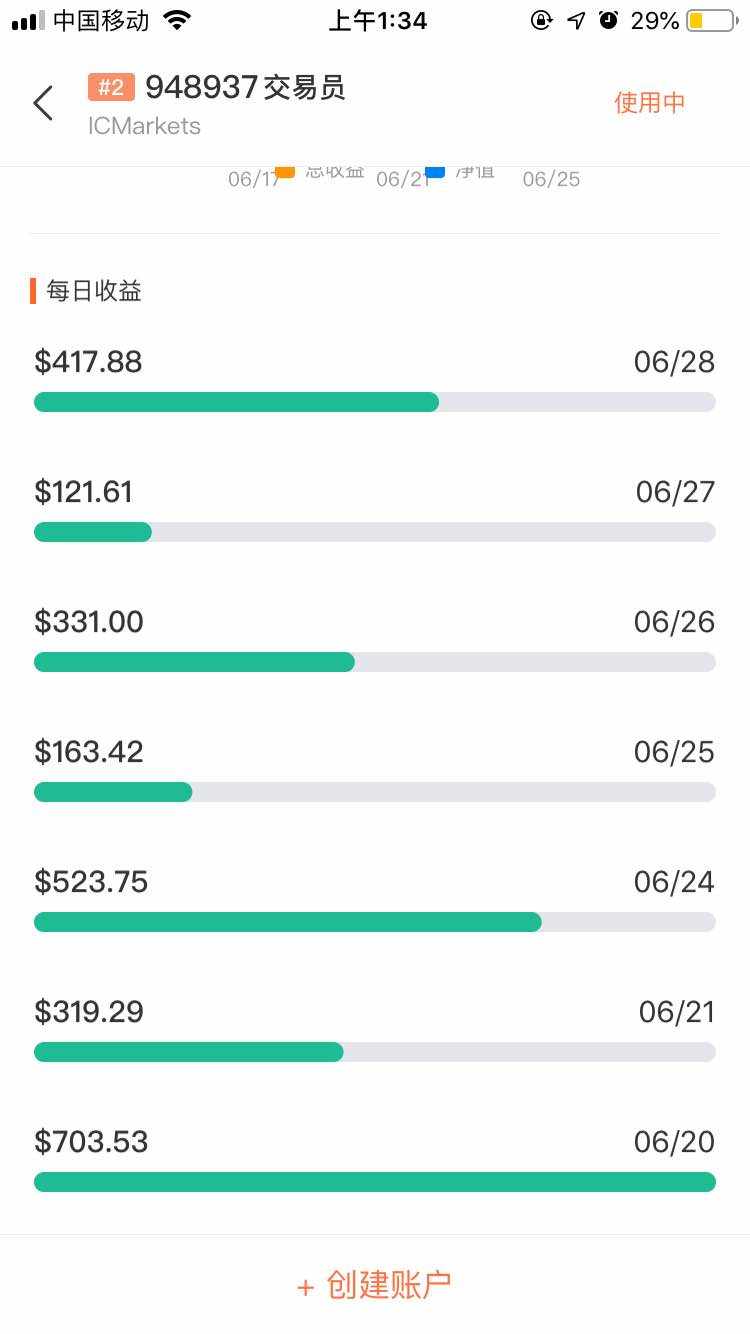Screen dimensions: 750x1334
Task: Tap the location arrow status icon
Action: click(x=576, y=20)
